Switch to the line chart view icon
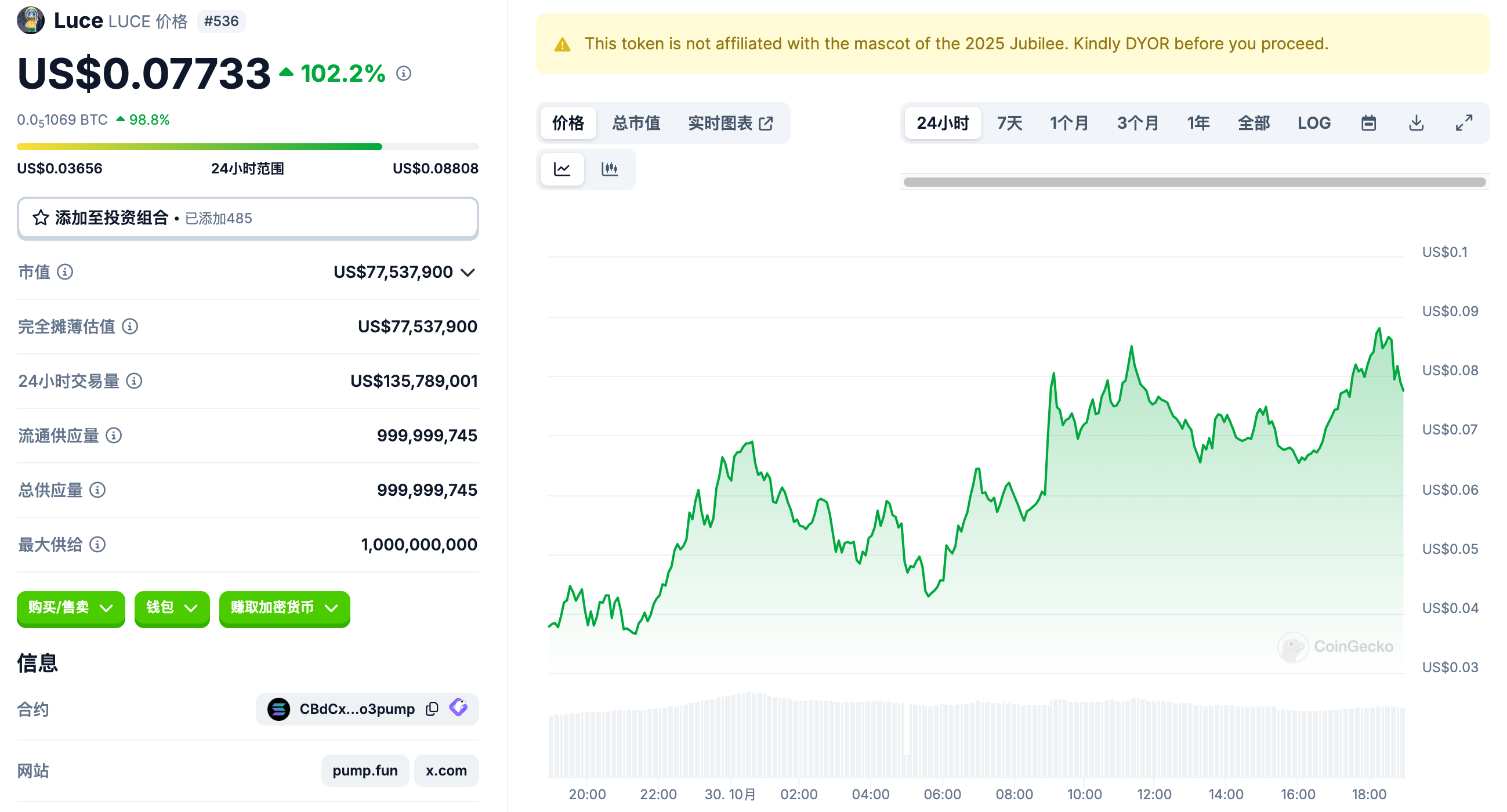Screen dimensions: 1507x812 click(561, 169)
